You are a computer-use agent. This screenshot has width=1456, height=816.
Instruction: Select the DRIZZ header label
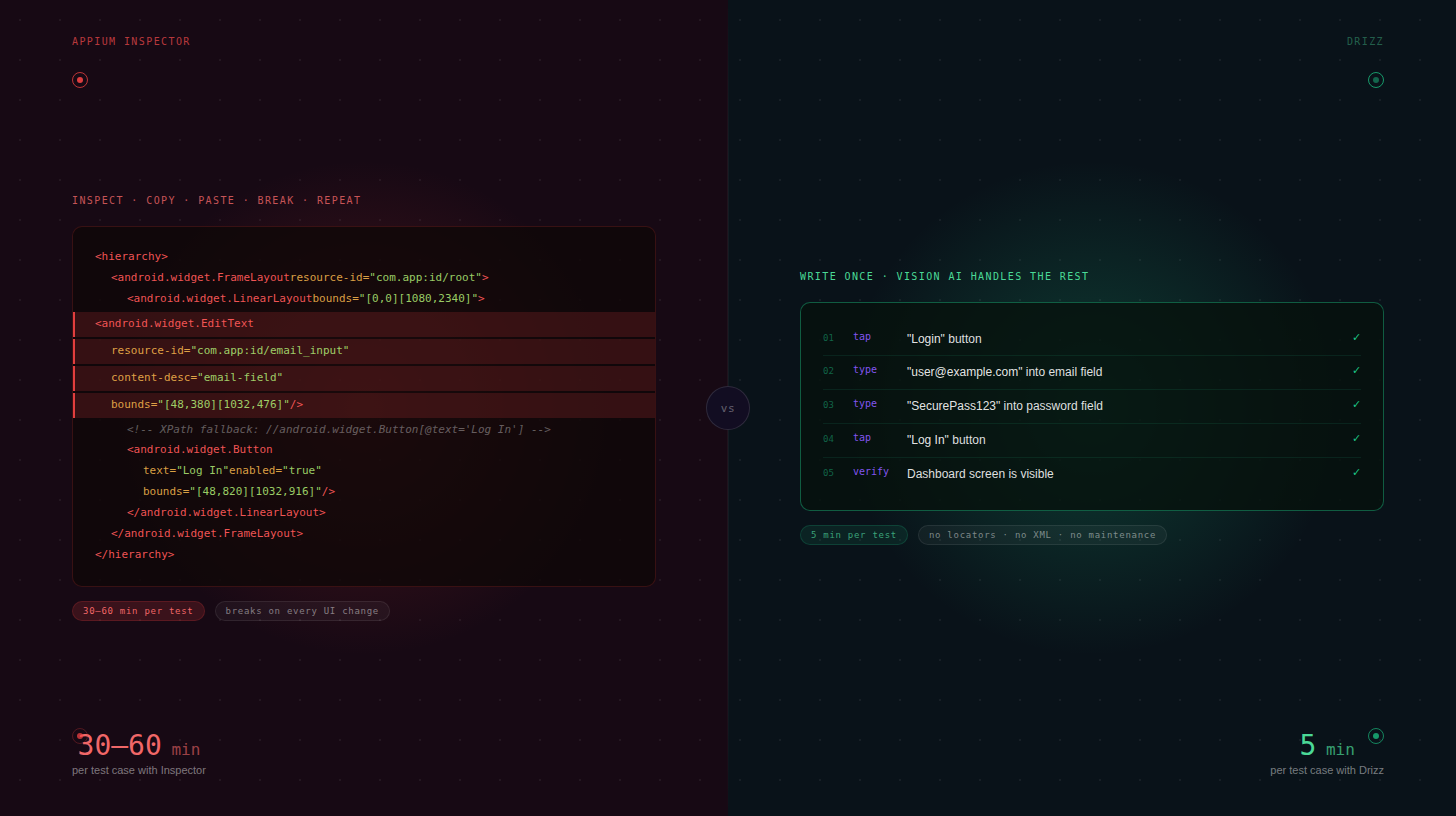coord(1365,42)
